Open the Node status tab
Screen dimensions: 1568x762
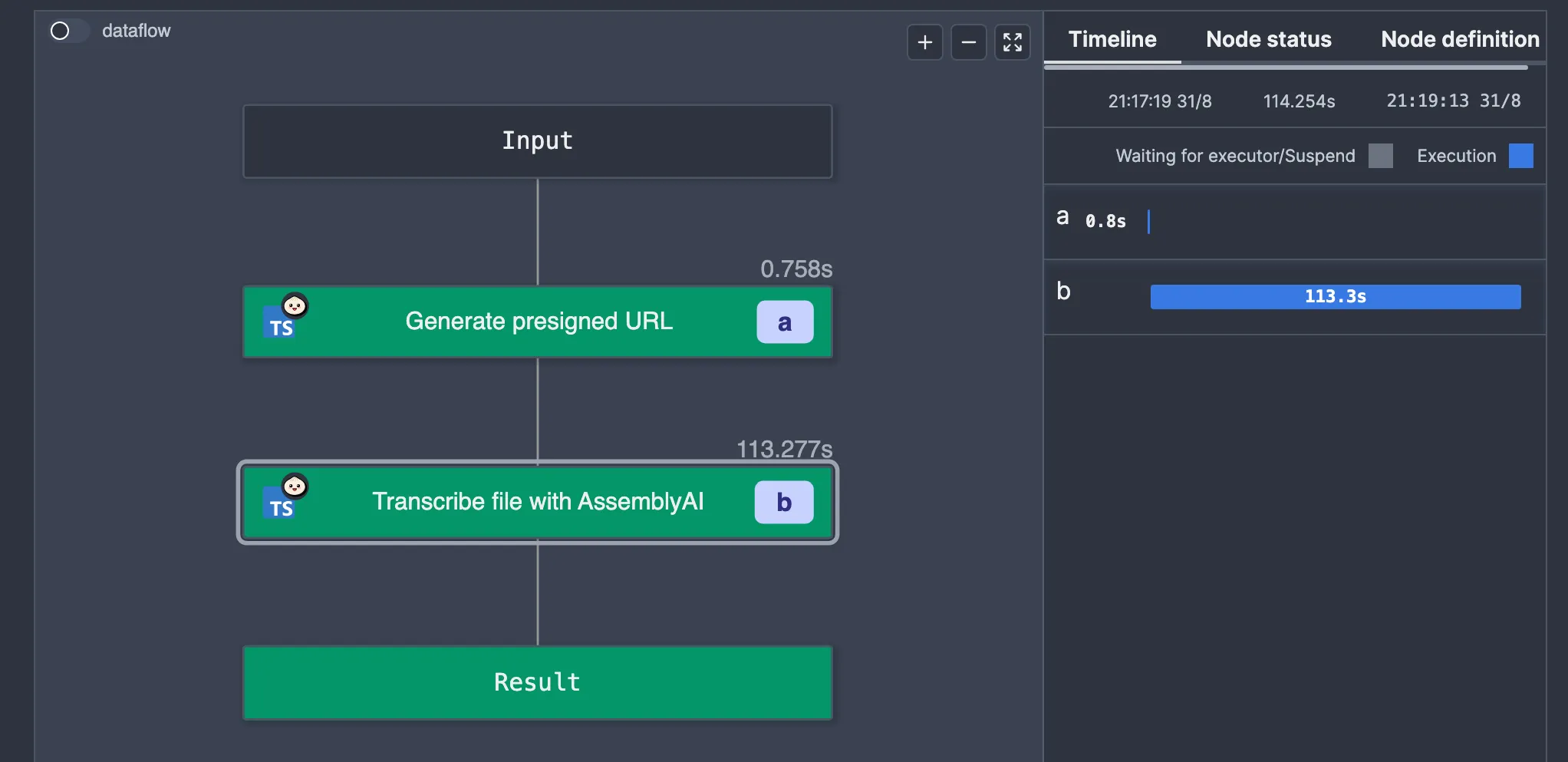click(x=1268, y=39)
